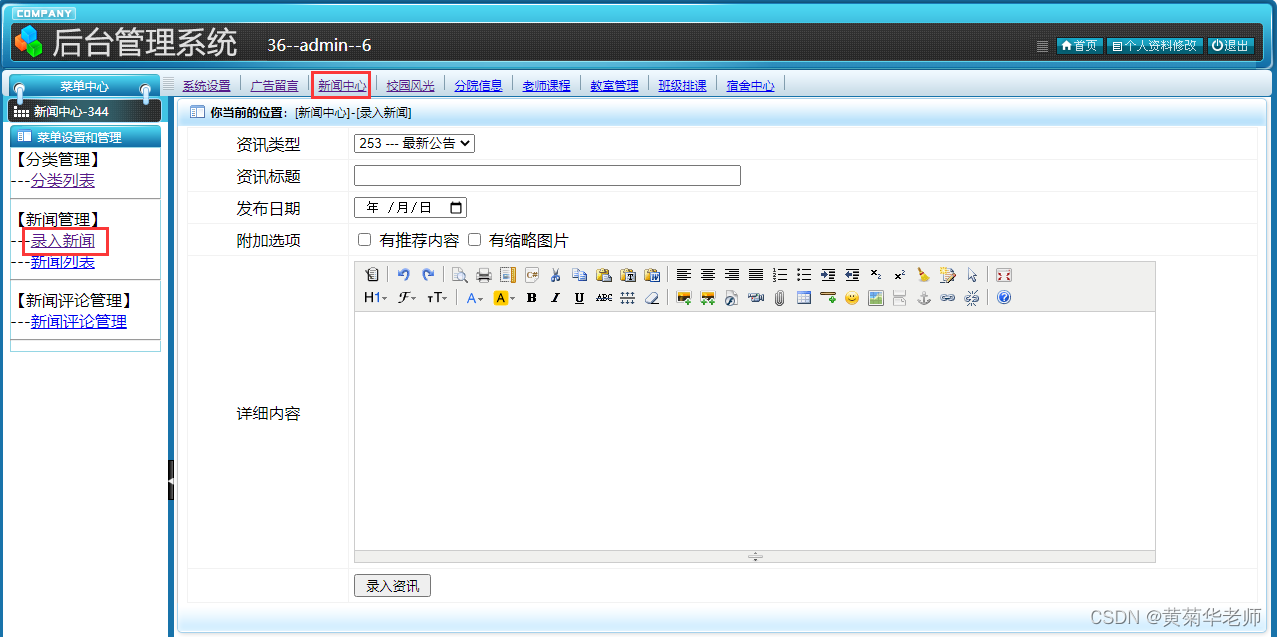Image resolution: width=1277 pixels, height=637 pixels.
Task: Click the insert hyperlink chain icon
Action: click(x=947, y=298)
